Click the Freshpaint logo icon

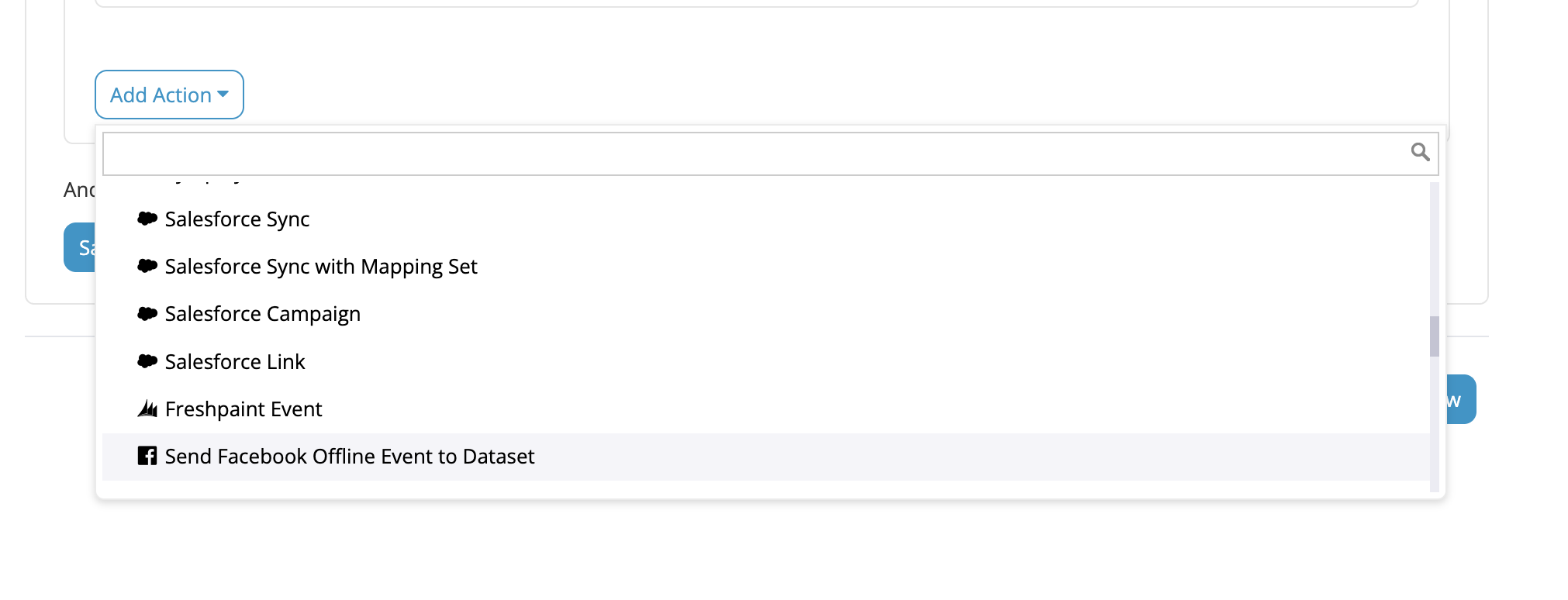click(x=147, y=409)
